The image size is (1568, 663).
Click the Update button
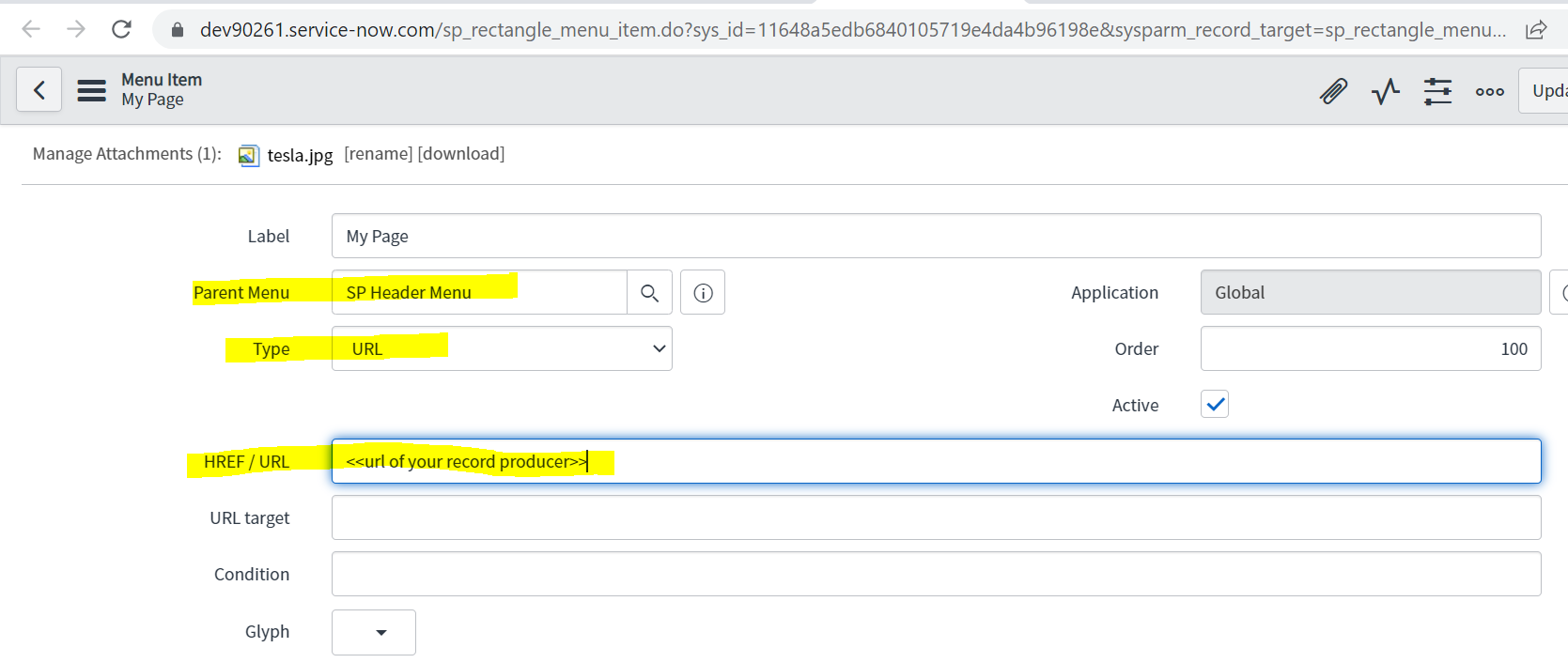coord(1544,90)
